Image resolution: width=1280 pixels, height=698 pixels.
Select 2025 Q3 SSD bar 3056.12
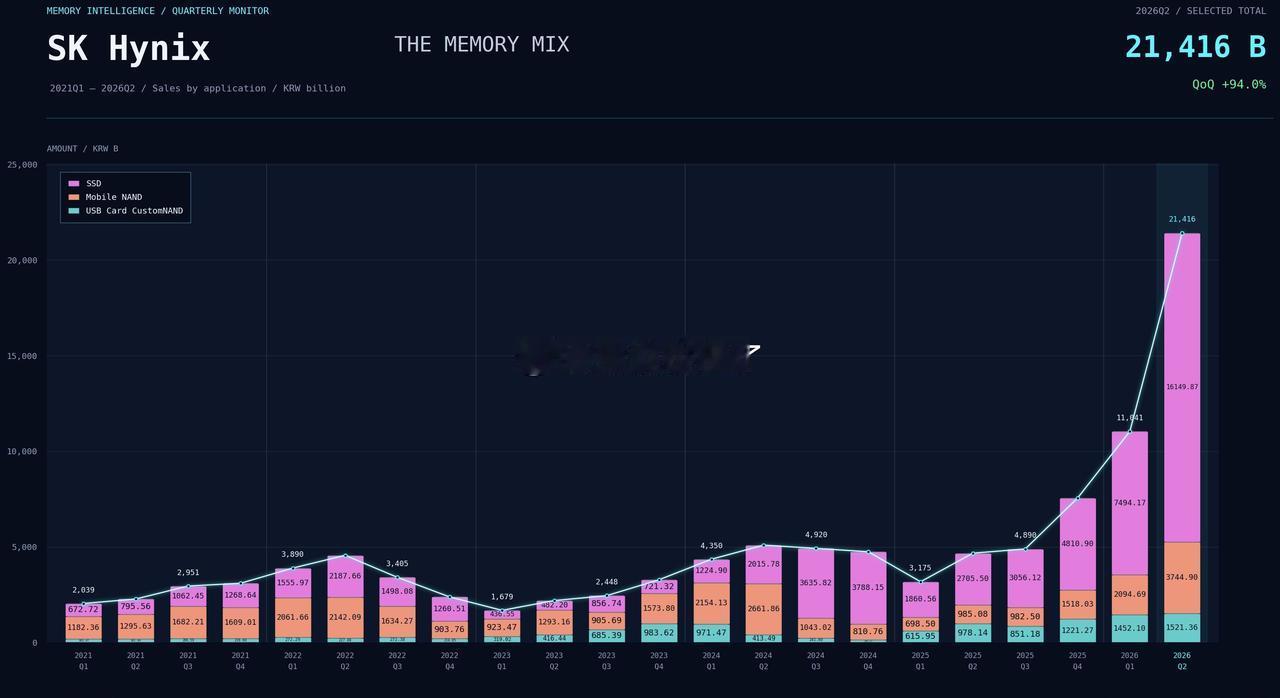(x=1025, y=578)
